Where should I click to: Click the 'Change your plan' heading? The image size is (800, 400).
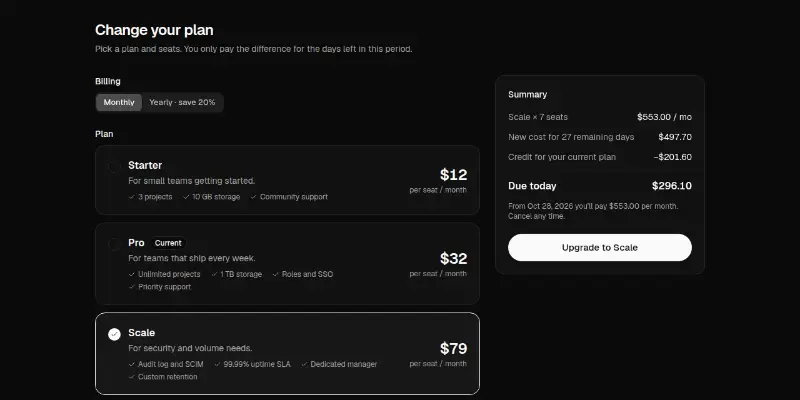coord(154,30)
